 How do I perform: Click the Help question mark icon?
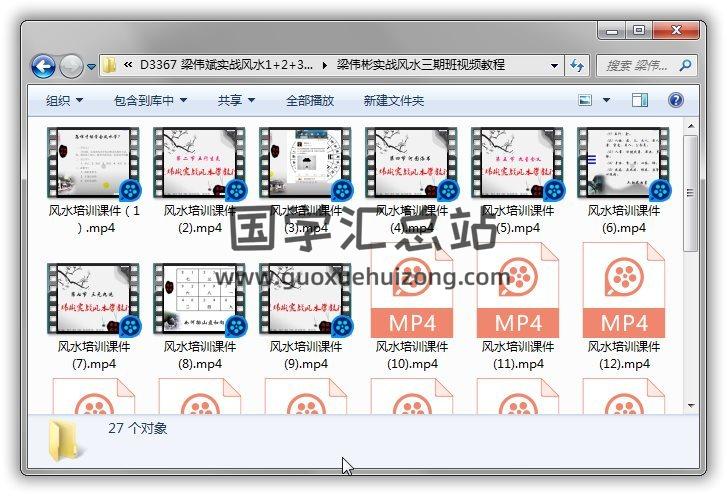point(675,100)
